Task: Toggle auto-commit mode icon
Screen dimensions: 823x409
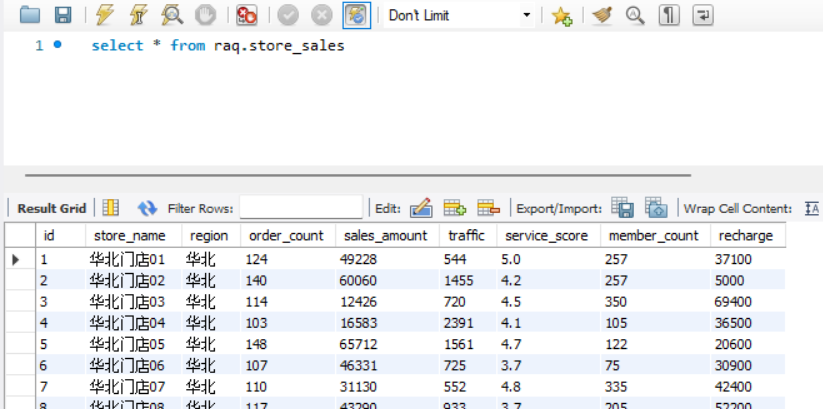Action: pos(356,15)
